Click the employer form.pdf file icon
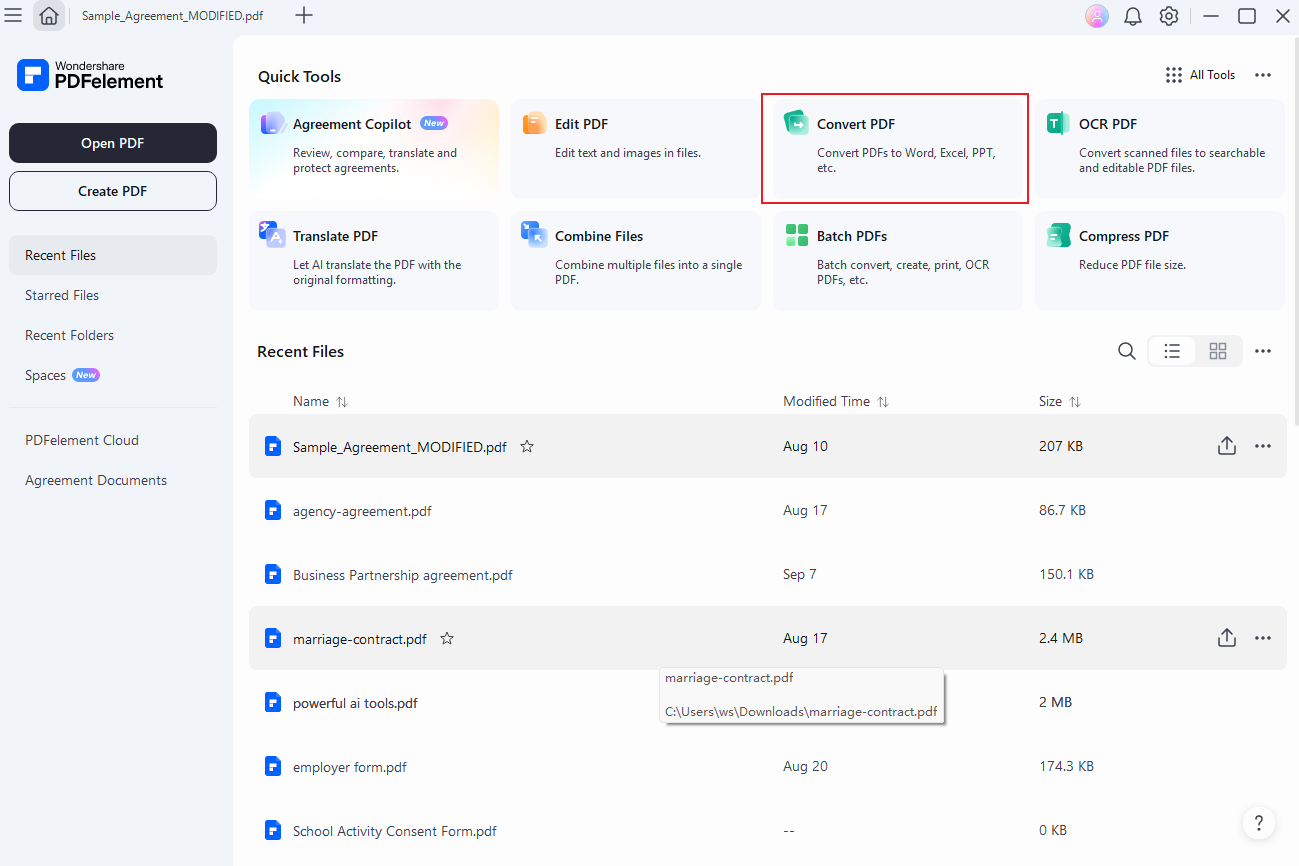Image resolution: width=1299 pixels, height=866 pixels. 272,766
